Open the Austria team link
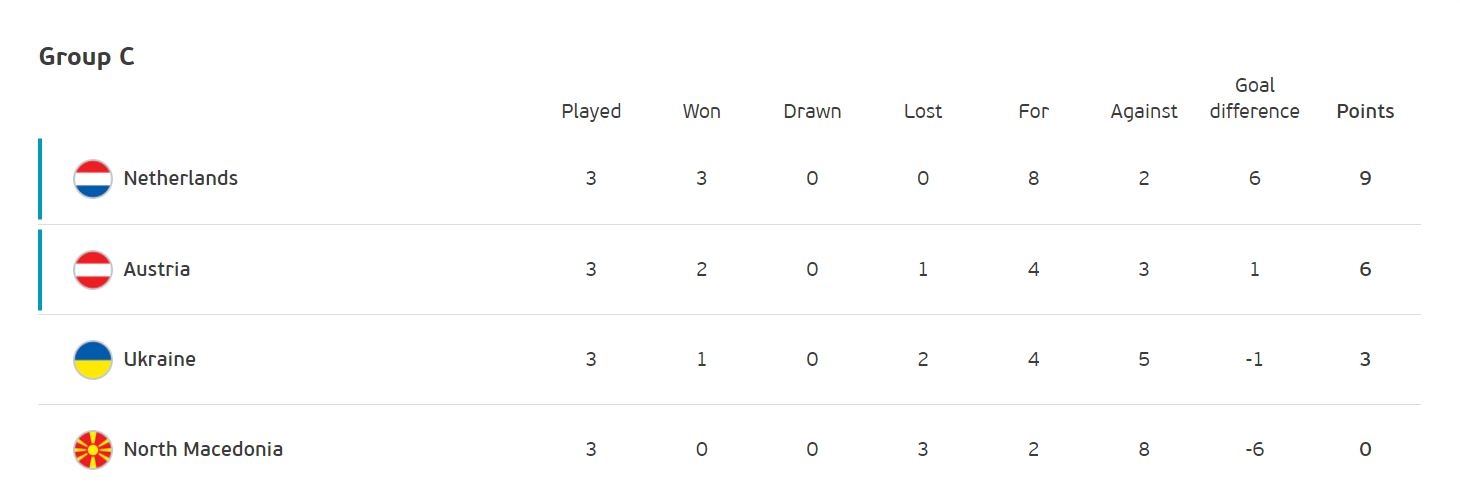 coord(157,269)
